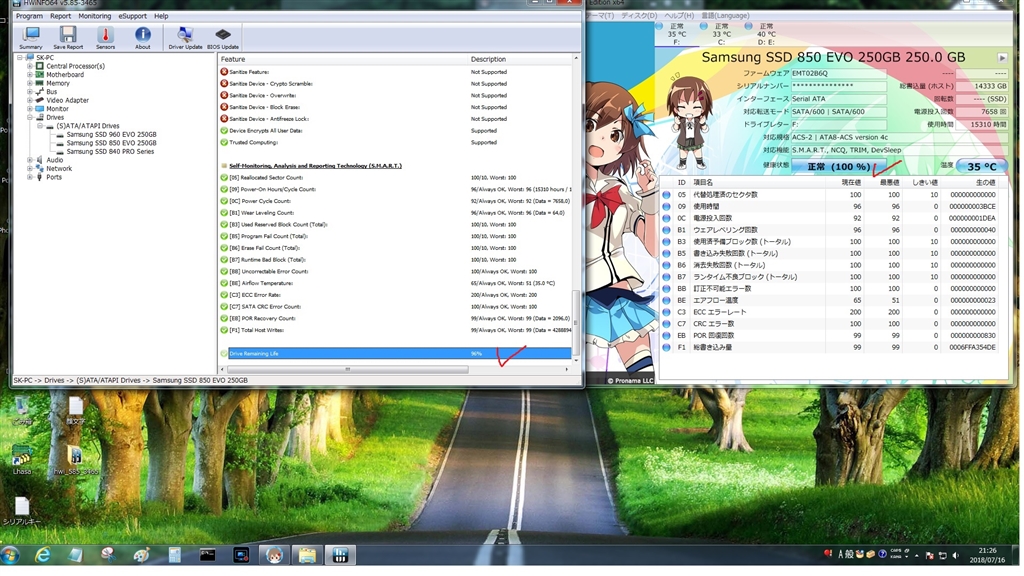Click the Reallocated Sector Count status icon

click(224, 178)
